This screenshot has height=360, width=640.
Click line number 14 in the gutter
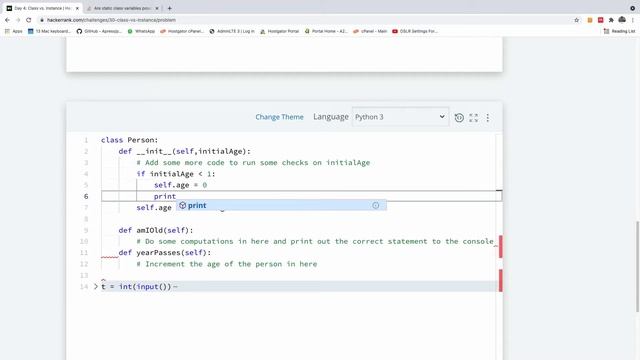point(84,287)
